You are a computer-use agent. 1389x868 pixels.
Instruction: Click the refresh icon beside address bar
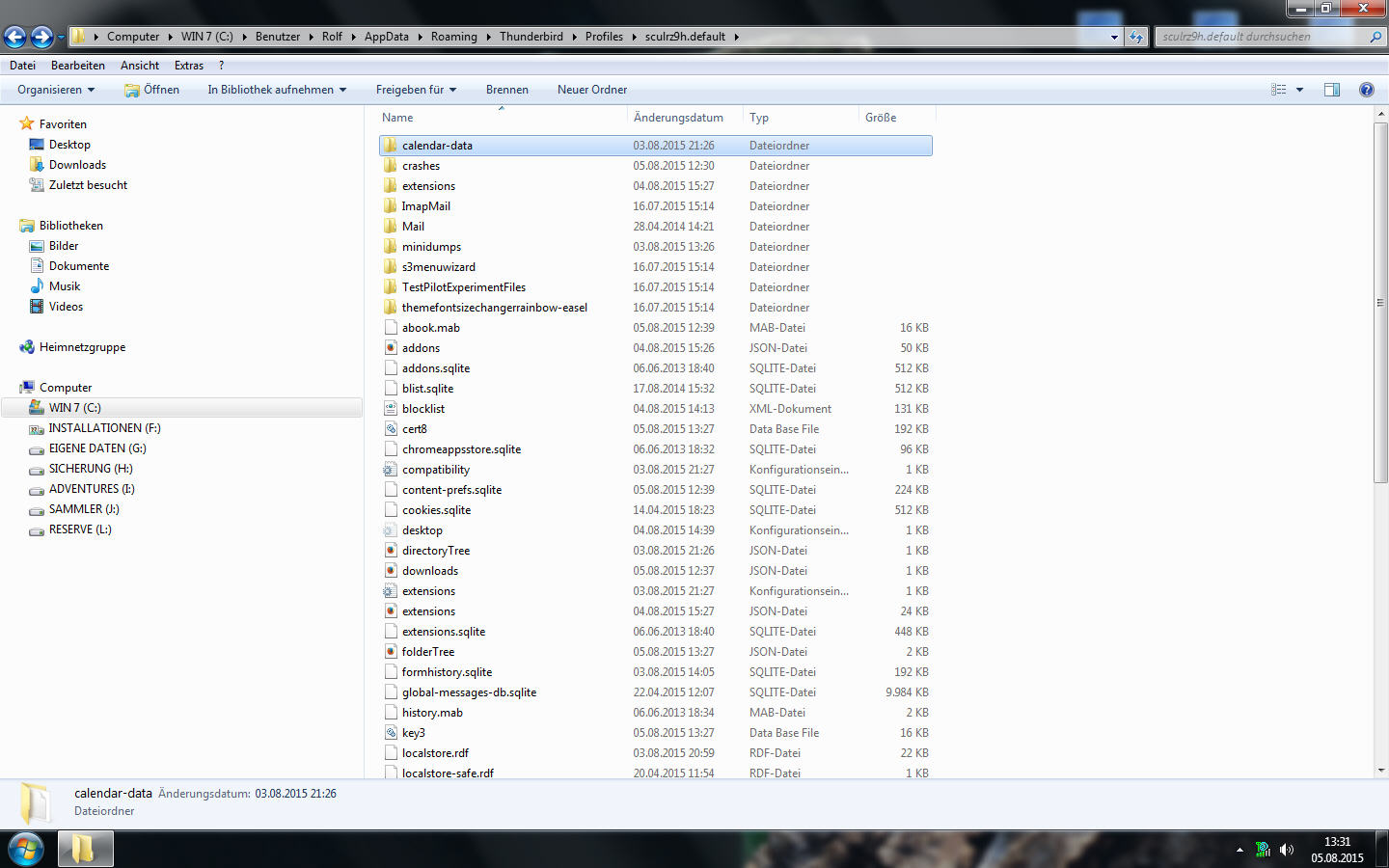point(1136,37)
